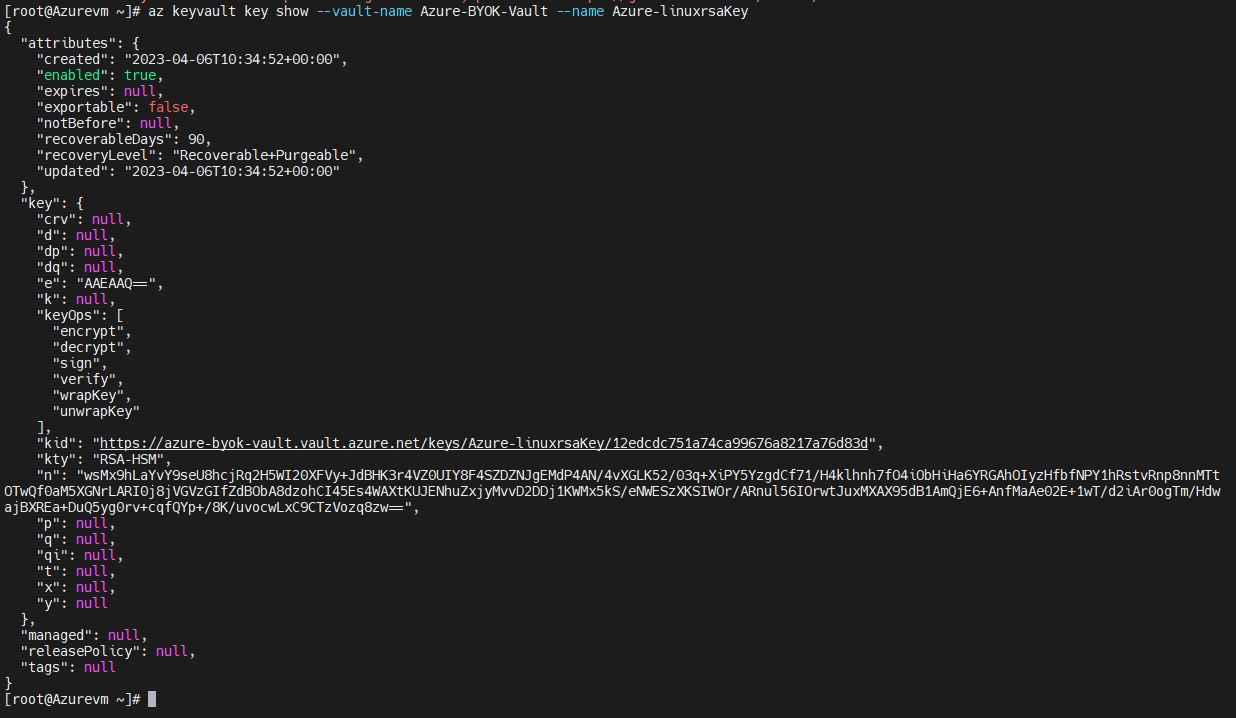The image size is (1236, 718).
Task: Click the "az keyvault key show" command text
Action: 229,11
